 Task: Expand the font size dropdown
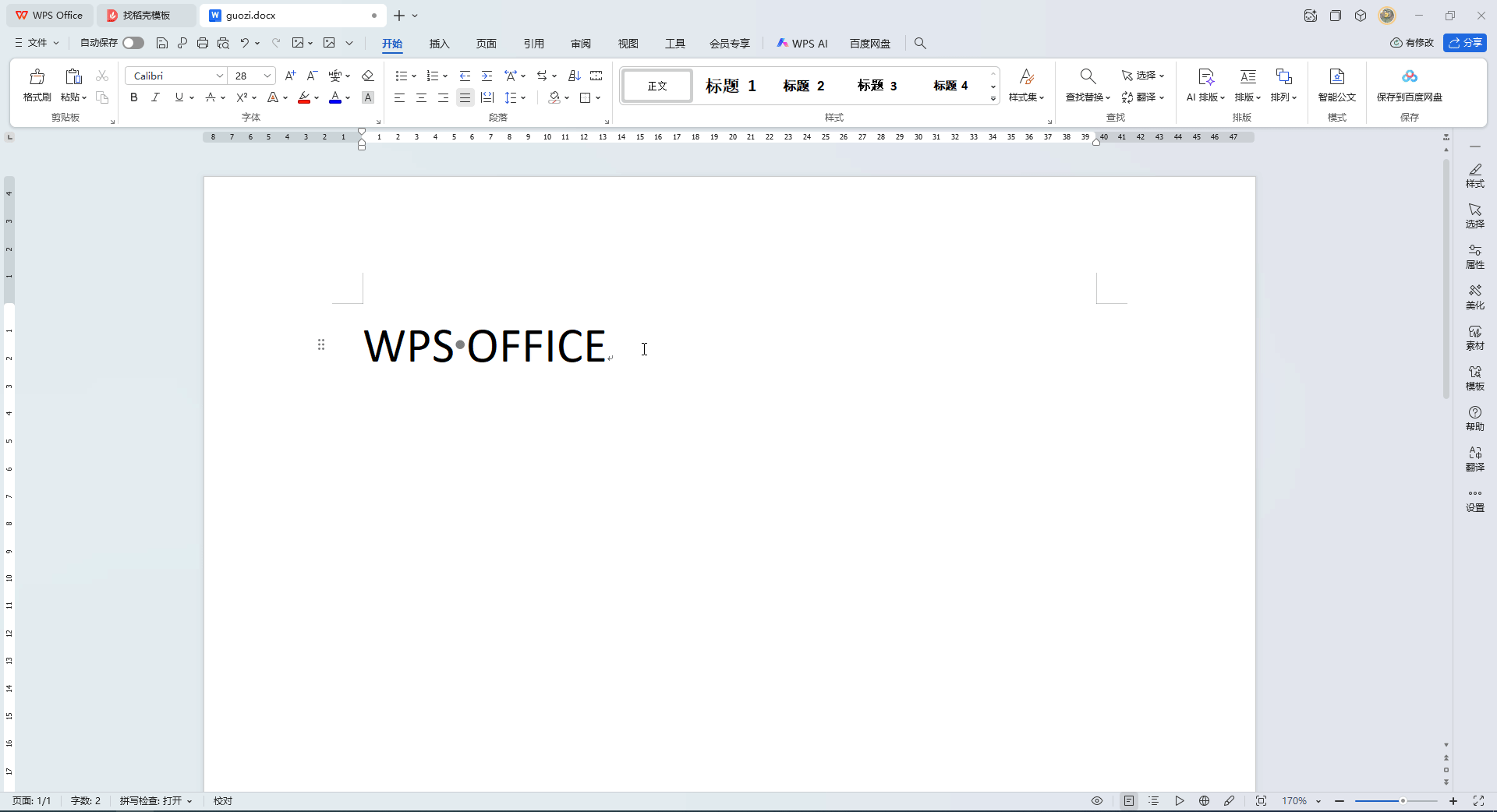click(266, 76)
